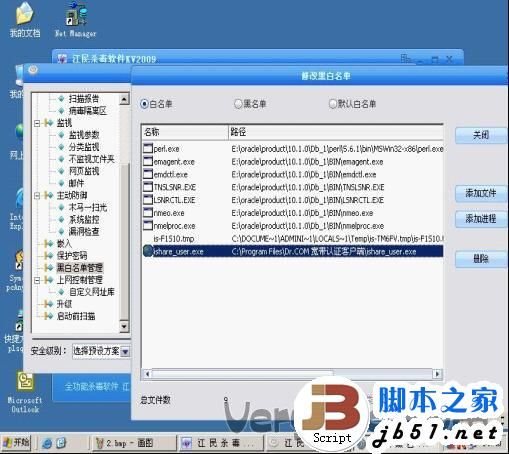Click the settings window title icon
The height and width of the screenshot is (454, 509).
point(33,70)
